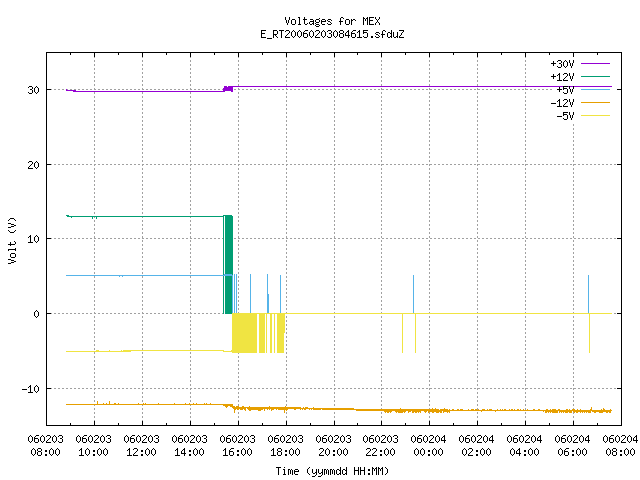
Task: Click the y-axis tick value 30
Action: click(x=33, y=90)
